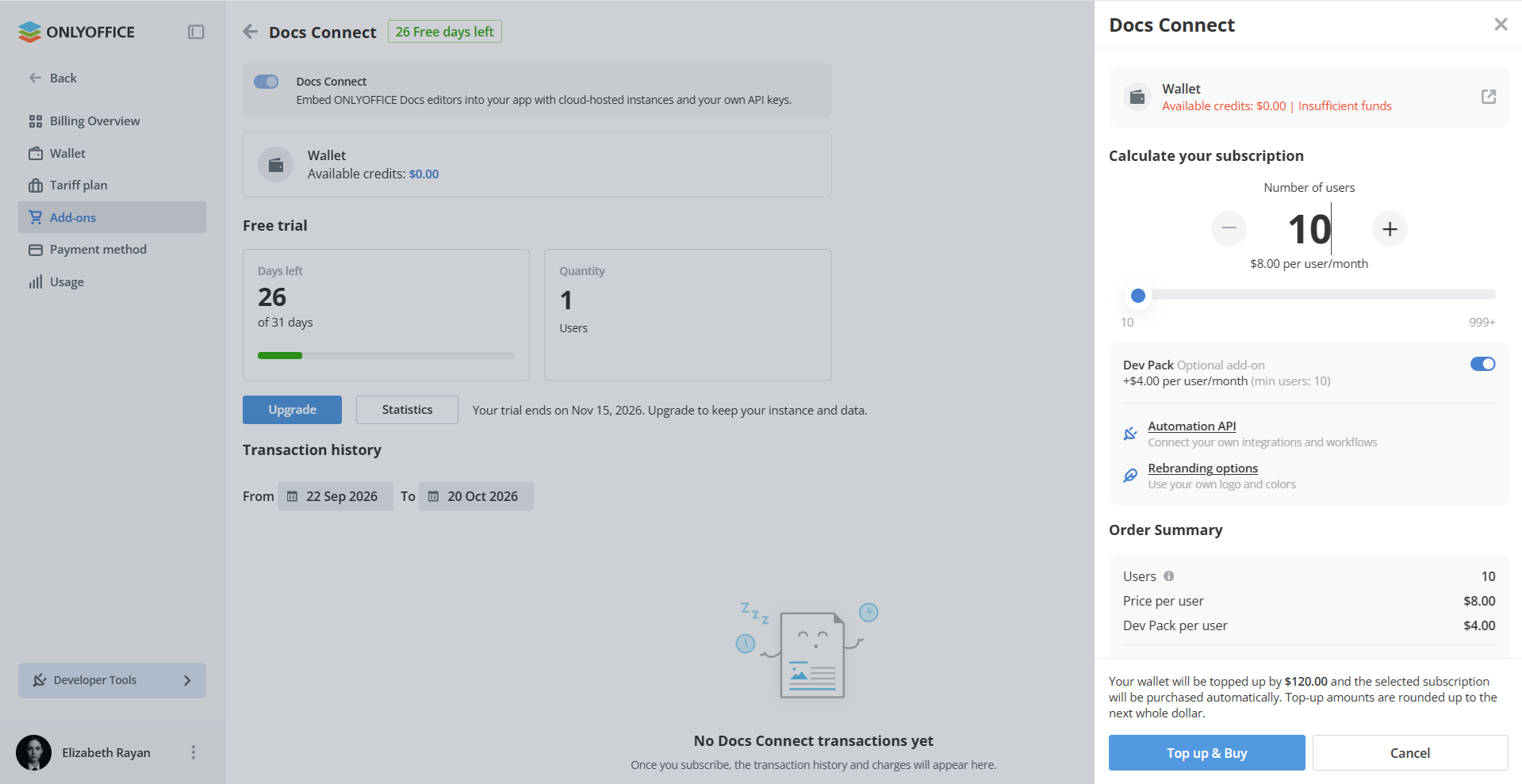Select Add-ons in sidebar
This screenshot has width=1522, height=784.
pos(112,217)
